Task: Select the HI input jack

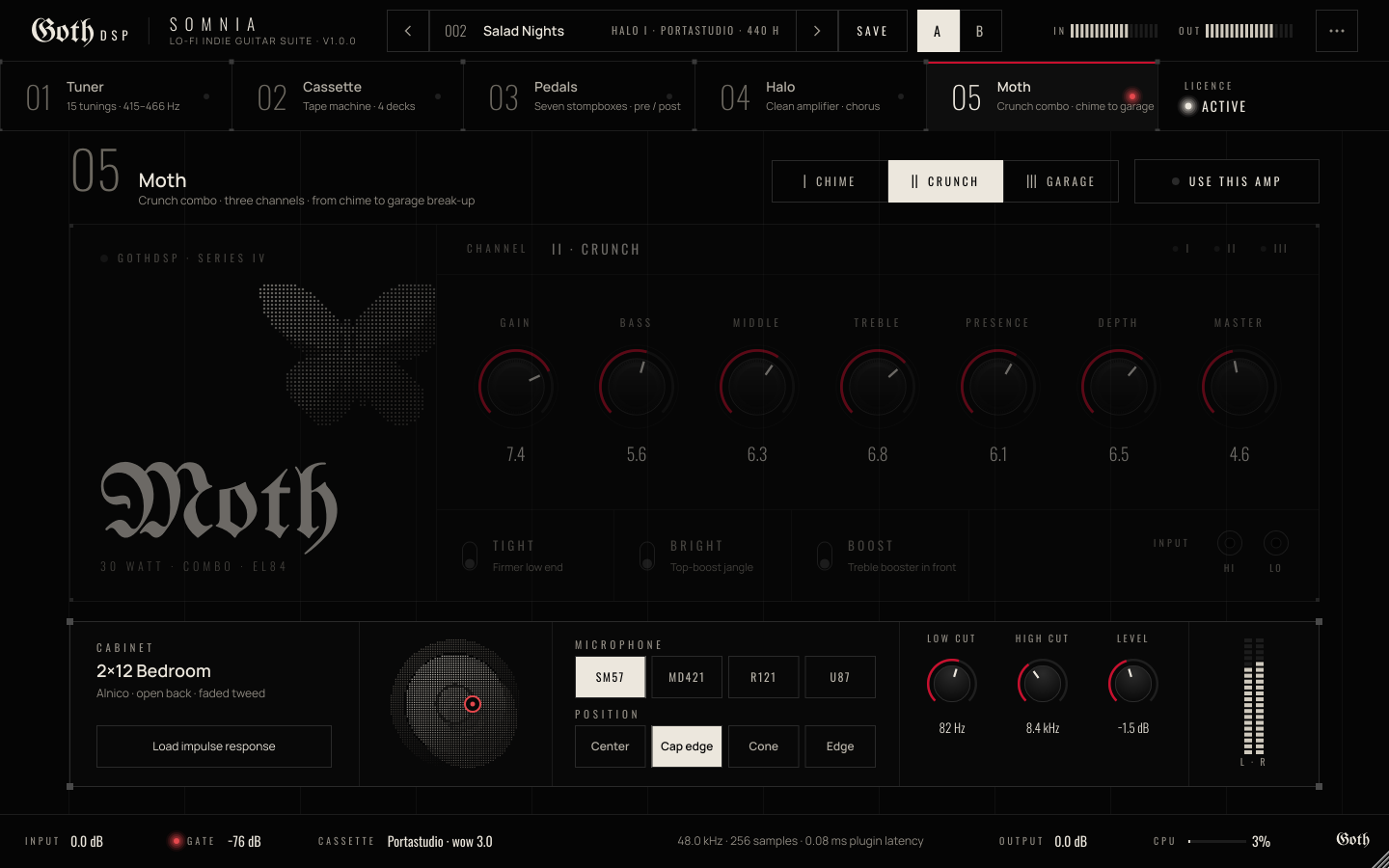Action: pyautogui.click(x=1229, y=543)
